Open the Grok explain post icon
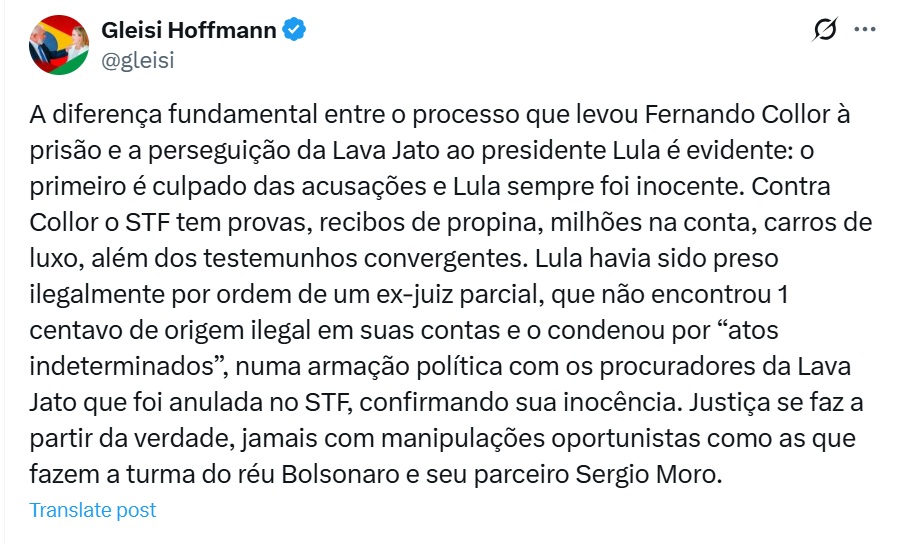The image size is (897, 544). (x=825, y=29)
